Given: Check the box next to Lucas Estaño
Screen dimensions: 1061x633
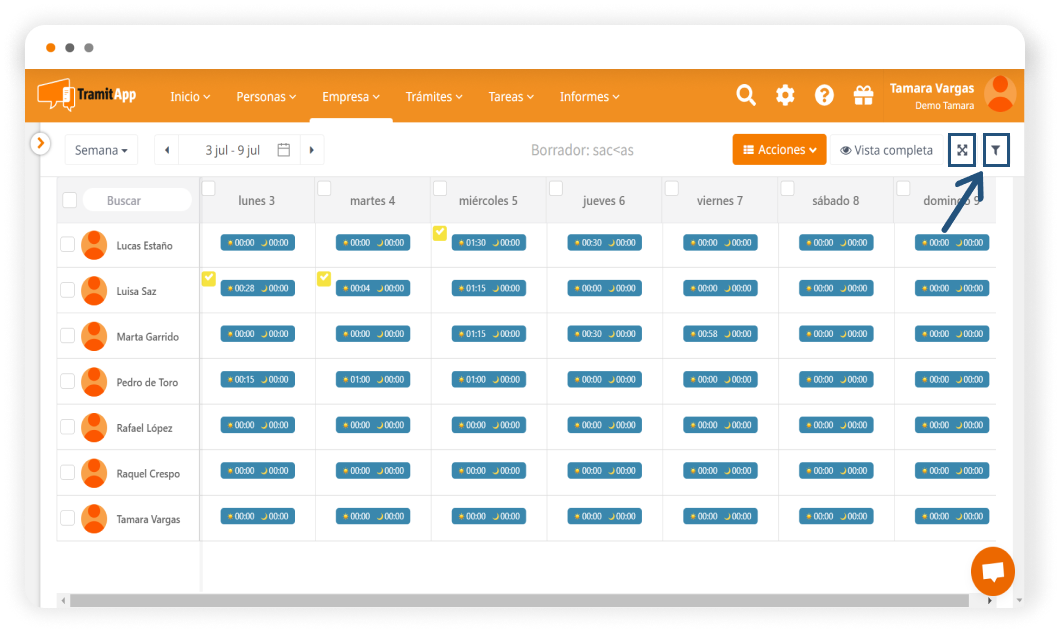Looking at the screenshot, I should coord(68,244).
